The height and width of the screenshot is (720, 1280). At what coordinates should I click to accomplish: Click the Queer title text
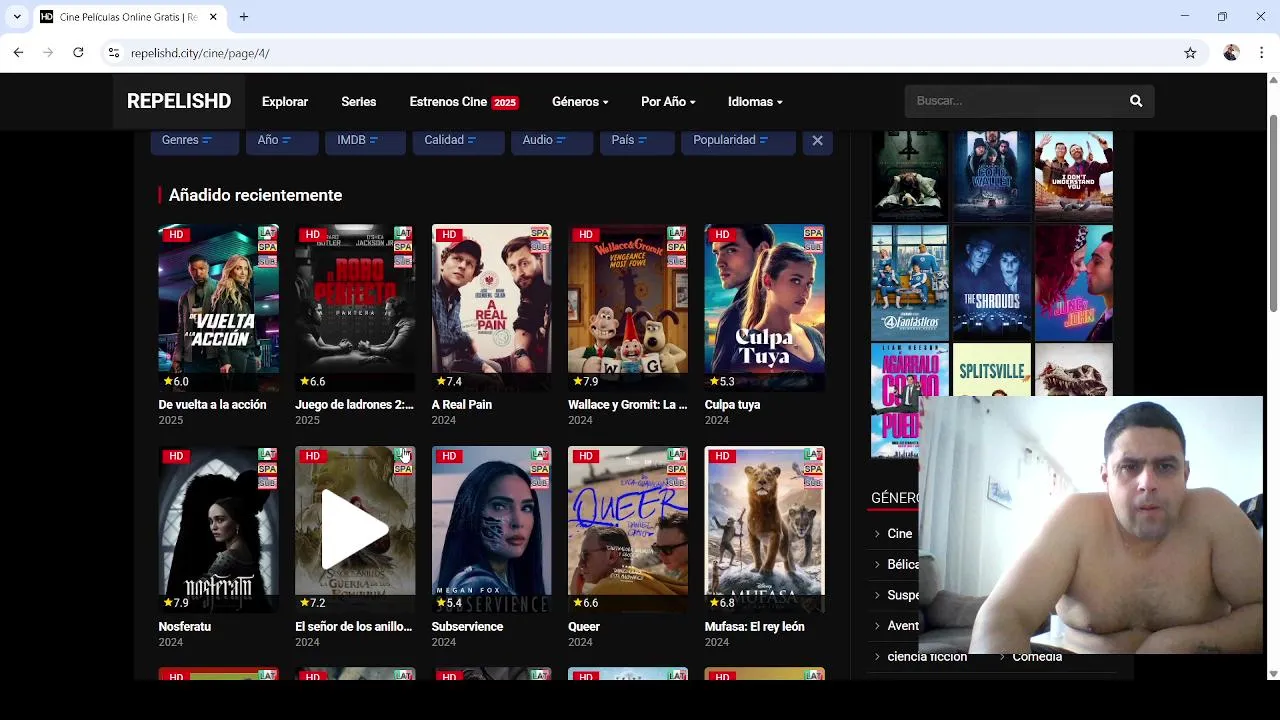click(x=584, y=627)
